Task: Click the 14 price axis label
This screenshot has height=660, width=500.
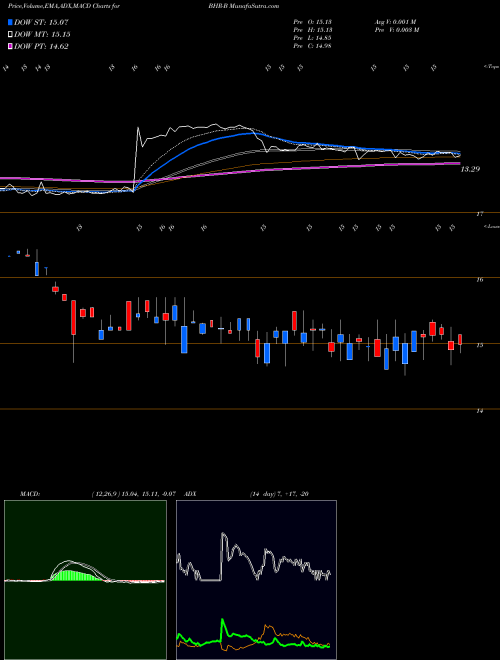Action: (x=480, y=411)
